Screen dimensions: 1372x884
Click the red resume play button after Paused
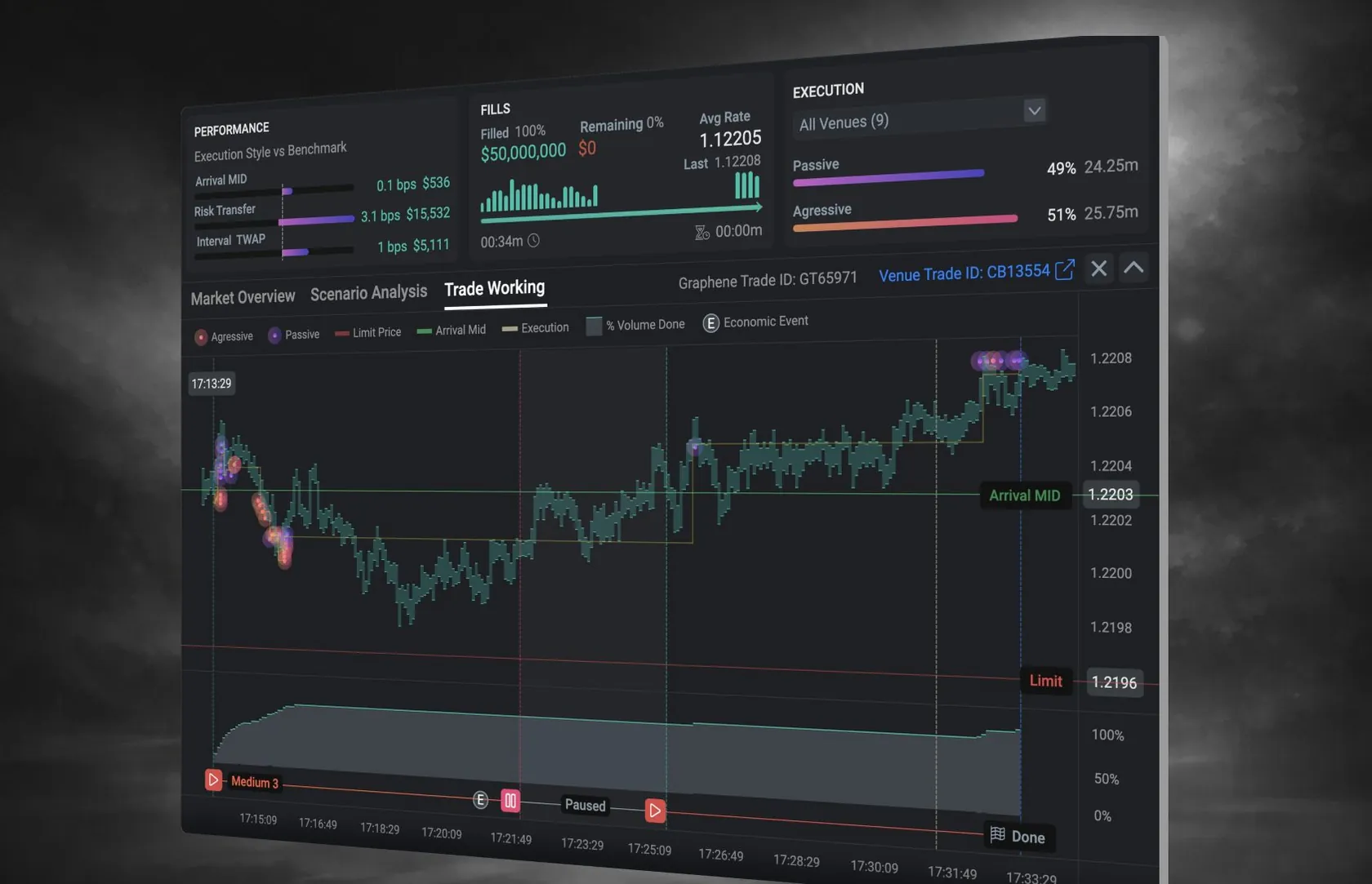655,811
